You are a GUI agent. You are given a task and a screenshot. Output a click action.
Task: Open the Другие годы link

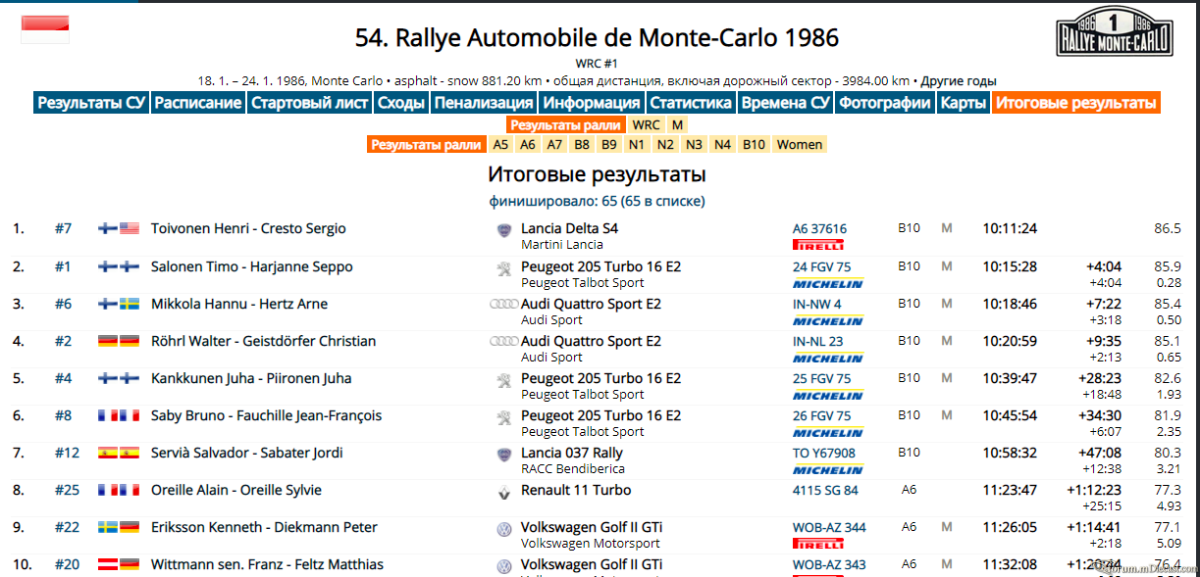(x=959, y=81)
